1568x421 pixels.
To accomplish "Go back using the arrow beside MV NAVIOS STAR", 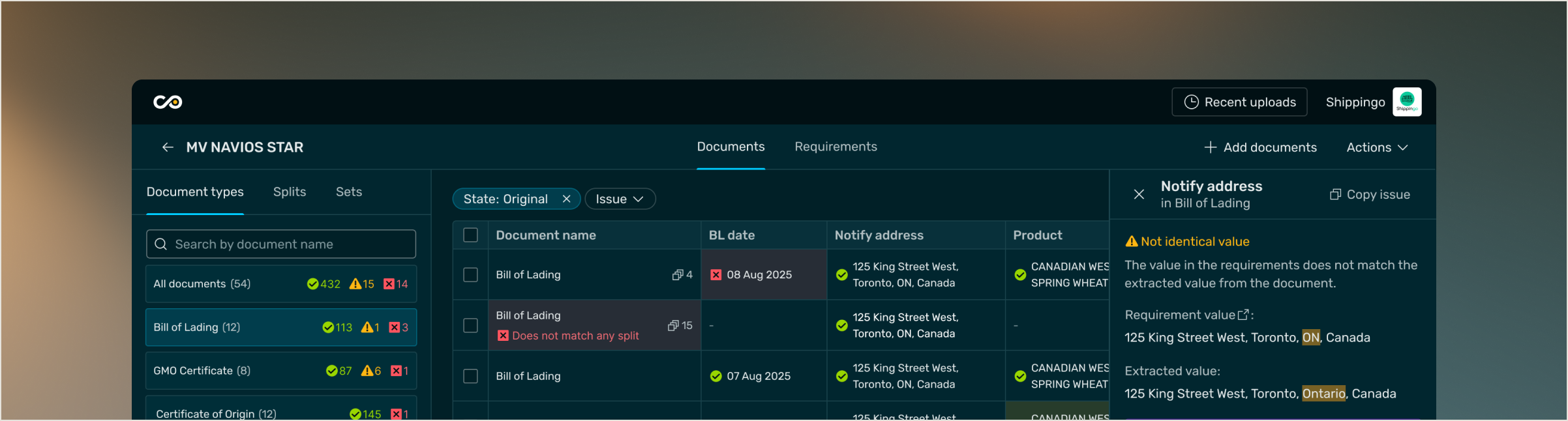I will coord(168,147).
